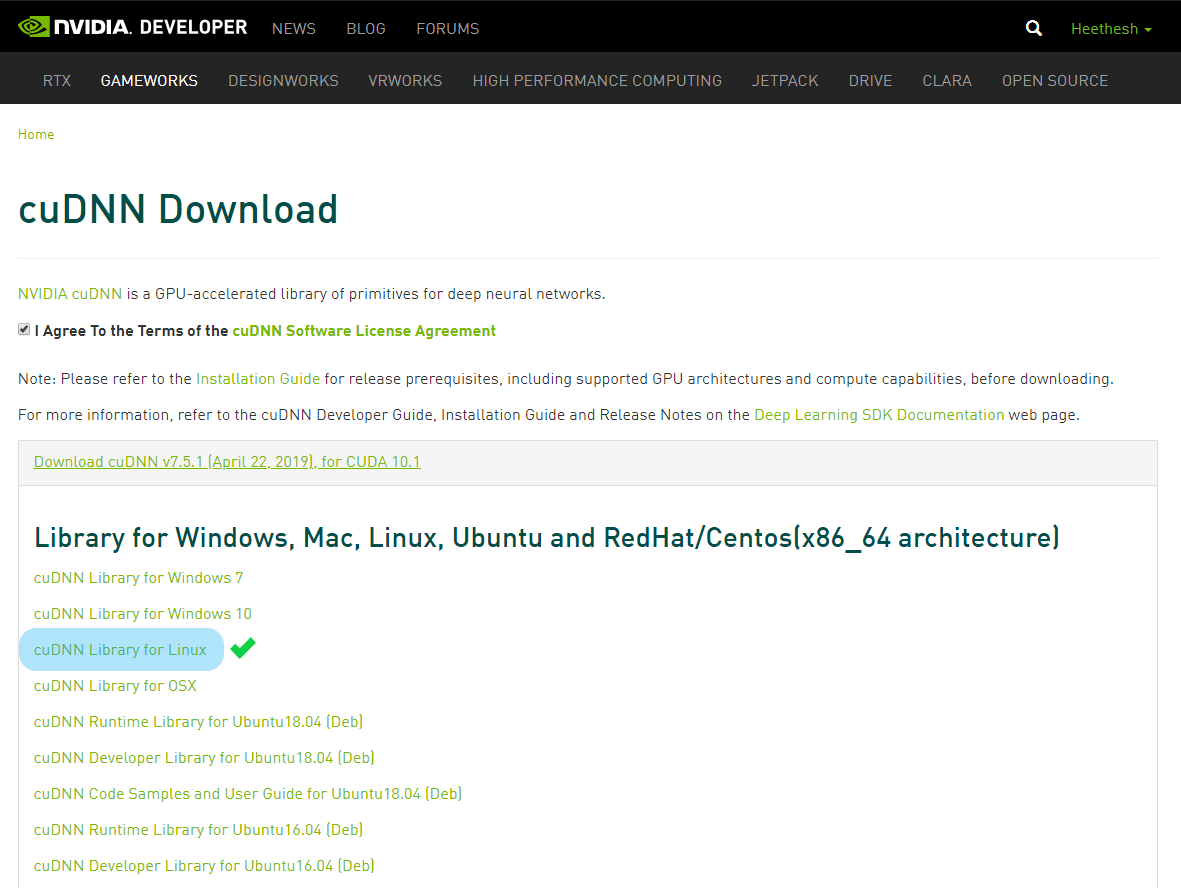Go to the BLOG page
1181x888 pixels.
tap(366, 29)
